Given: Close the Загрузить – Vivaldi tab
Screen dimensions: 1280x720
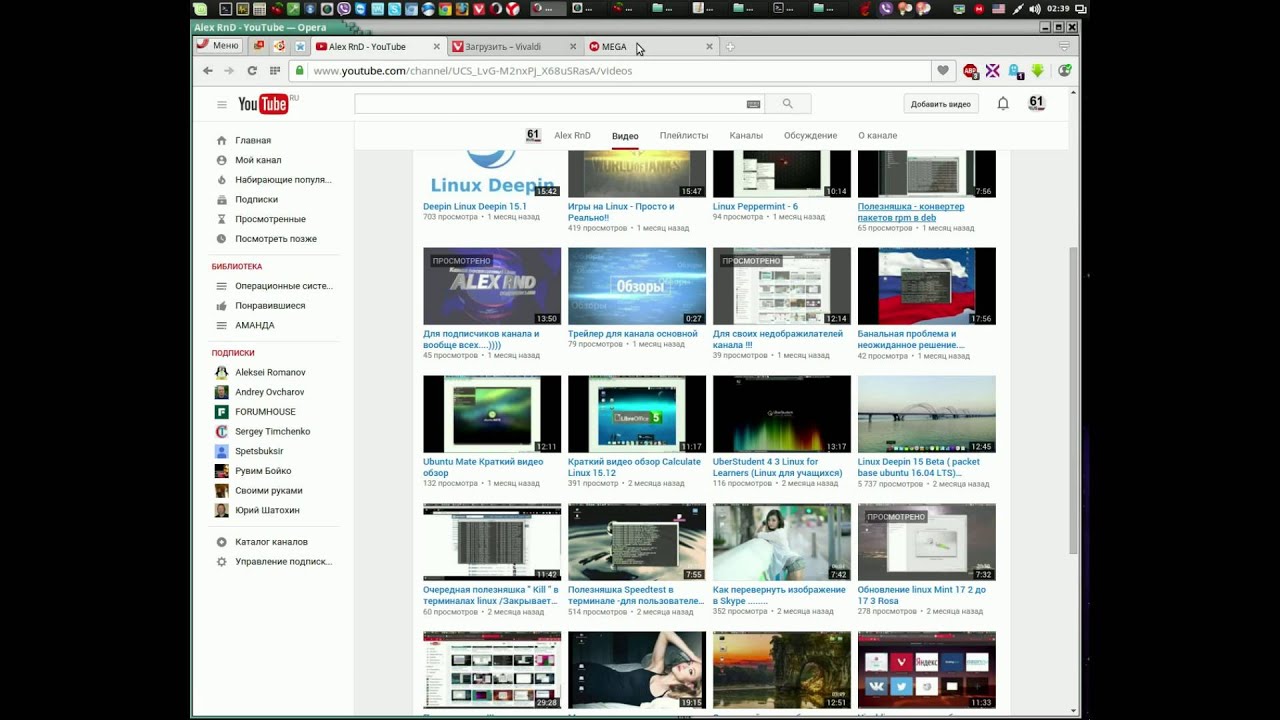Looking at the screenshot, I should [x=573, y=46].
